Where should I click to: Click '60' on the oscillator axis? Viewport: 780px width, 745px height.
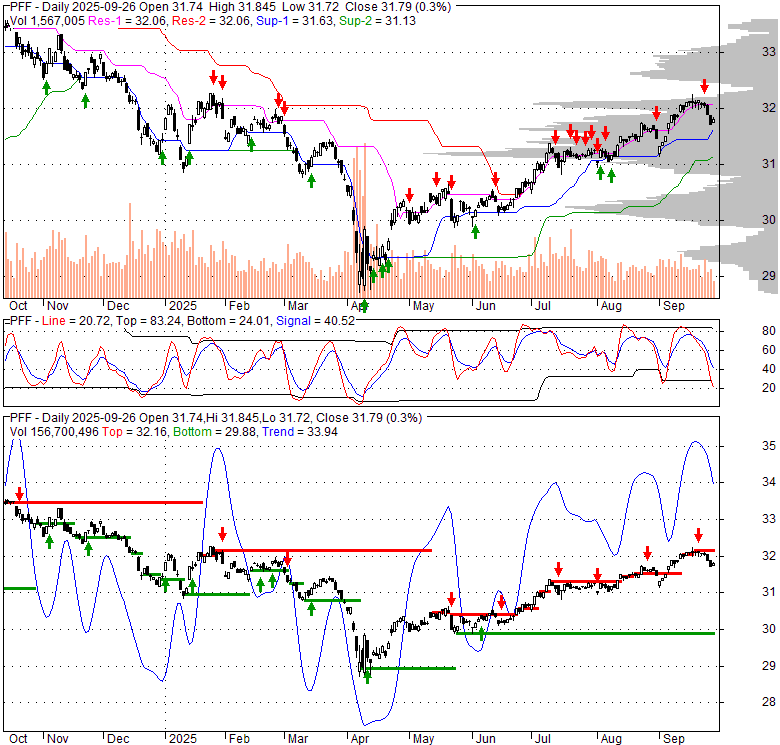point(769,350)
